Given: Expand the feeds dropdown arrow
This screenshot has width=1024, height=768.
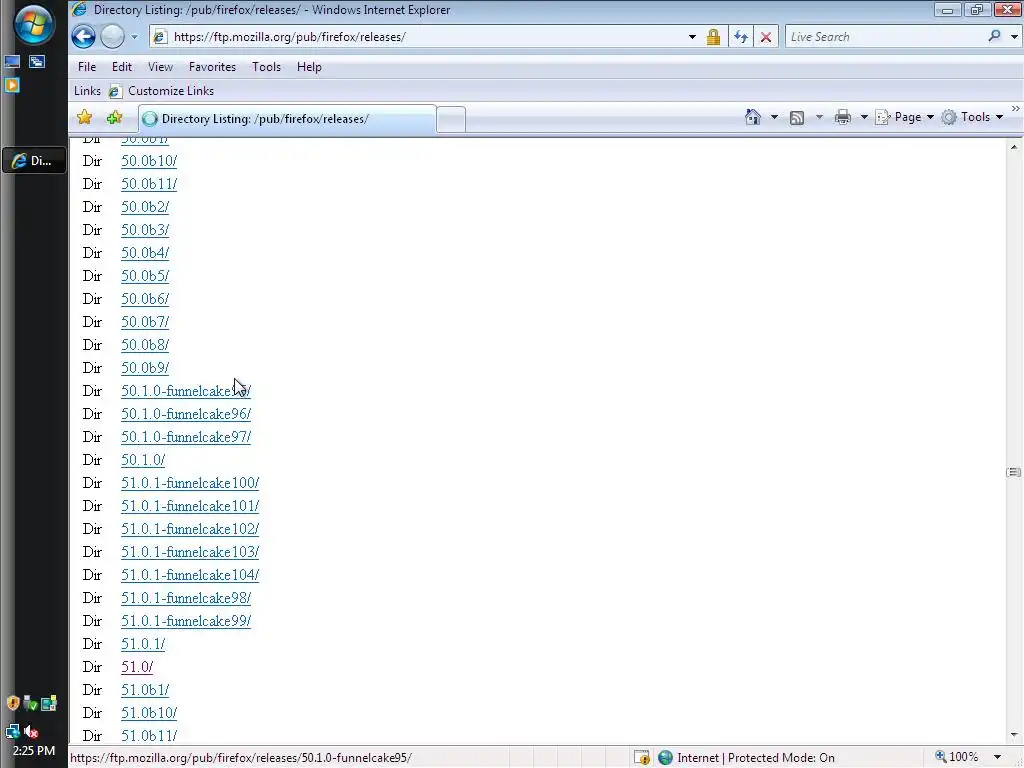Looking at the screenshot, I should pyautogui.click(x=819, y=118).
